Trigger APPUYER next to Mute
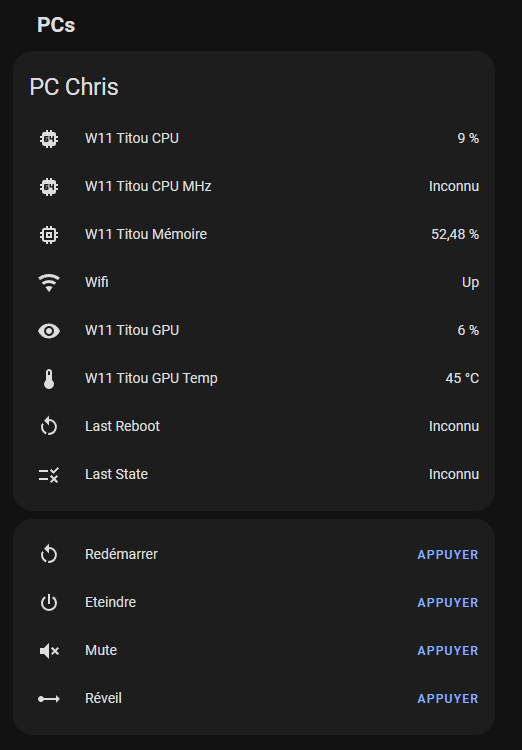This screenshot has height=750, width=522. [x=448, y=651]
